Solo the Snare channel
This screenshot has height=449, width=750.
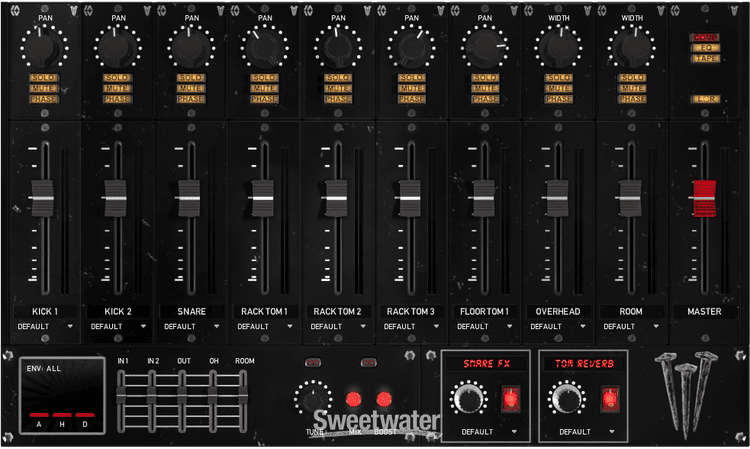coord(191,77)
